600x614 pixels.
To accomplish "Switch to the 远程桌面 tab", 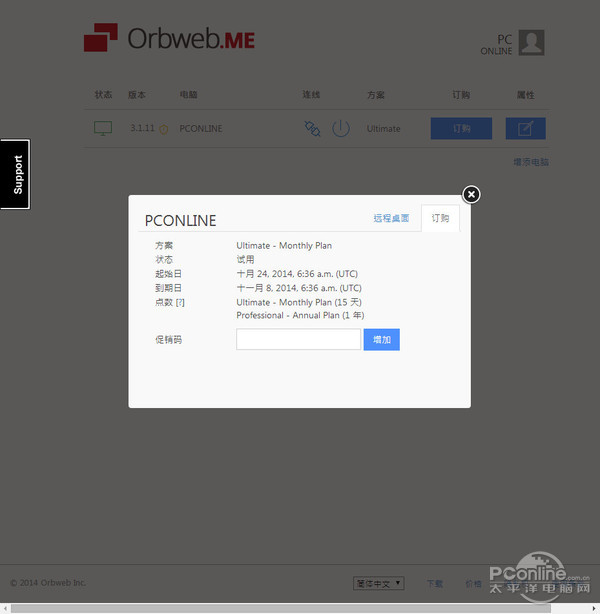I will coord(391,218).
